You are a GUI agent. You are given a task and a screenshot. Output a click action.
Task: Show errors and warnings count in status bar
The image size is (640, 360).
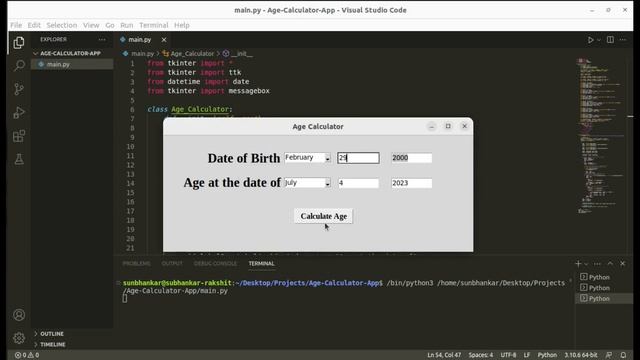27,355
